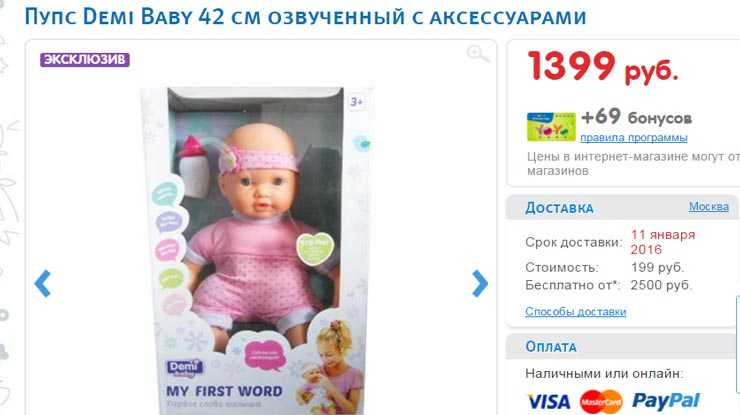Show the previous product photo arrow
The width and height of the screenshot is (740, 415).
pyautogui.click(x=42, y=284)
